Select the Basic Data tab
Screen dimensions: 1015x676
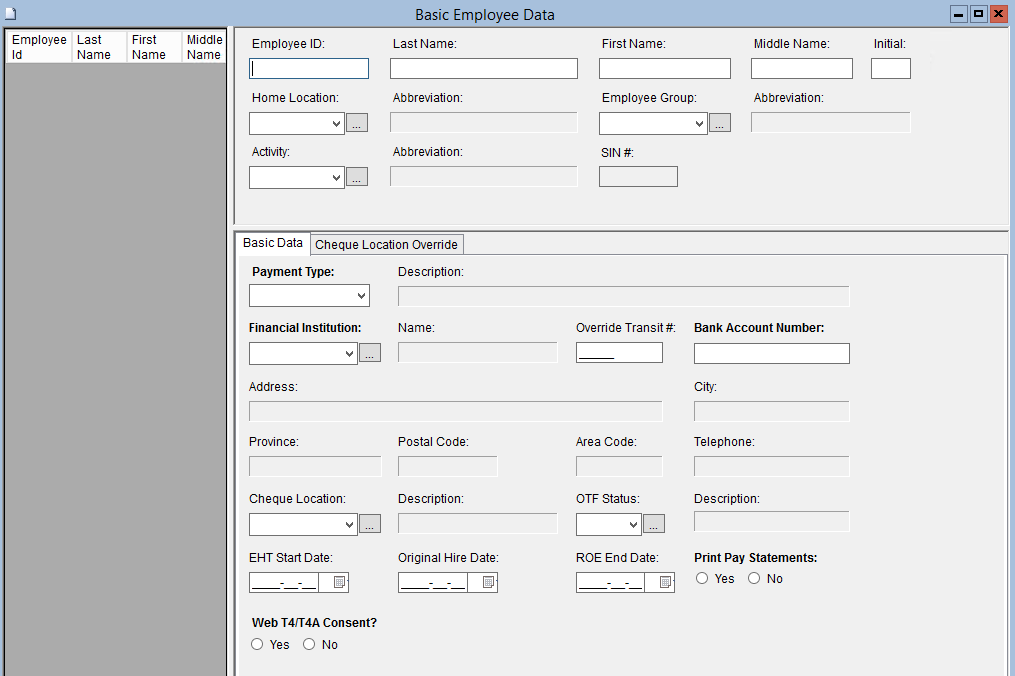273,243
